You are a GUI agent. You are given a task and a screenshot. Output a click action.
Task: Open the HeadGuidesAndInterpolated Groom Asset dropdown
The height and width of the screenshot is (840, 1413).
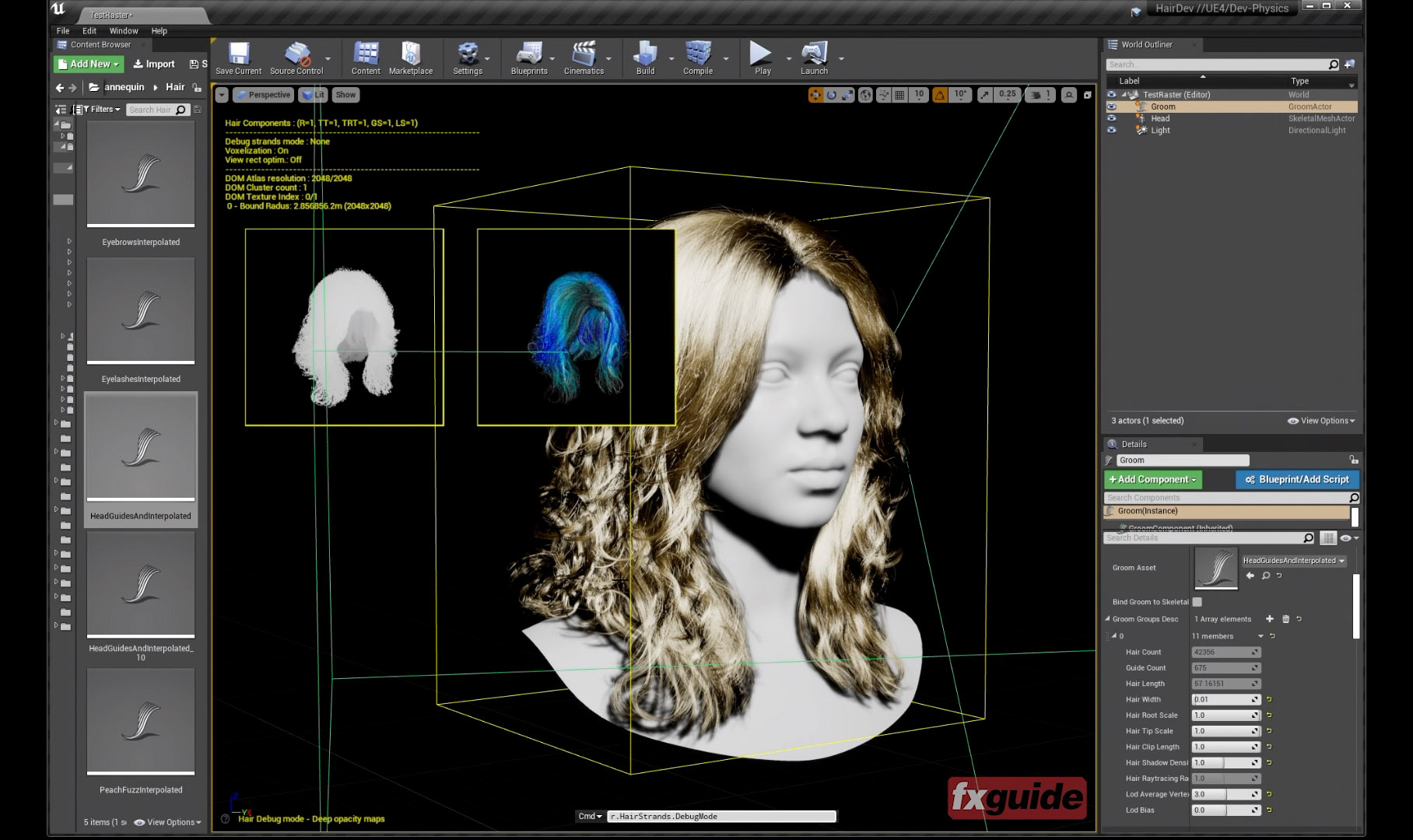pos(1292,560)
